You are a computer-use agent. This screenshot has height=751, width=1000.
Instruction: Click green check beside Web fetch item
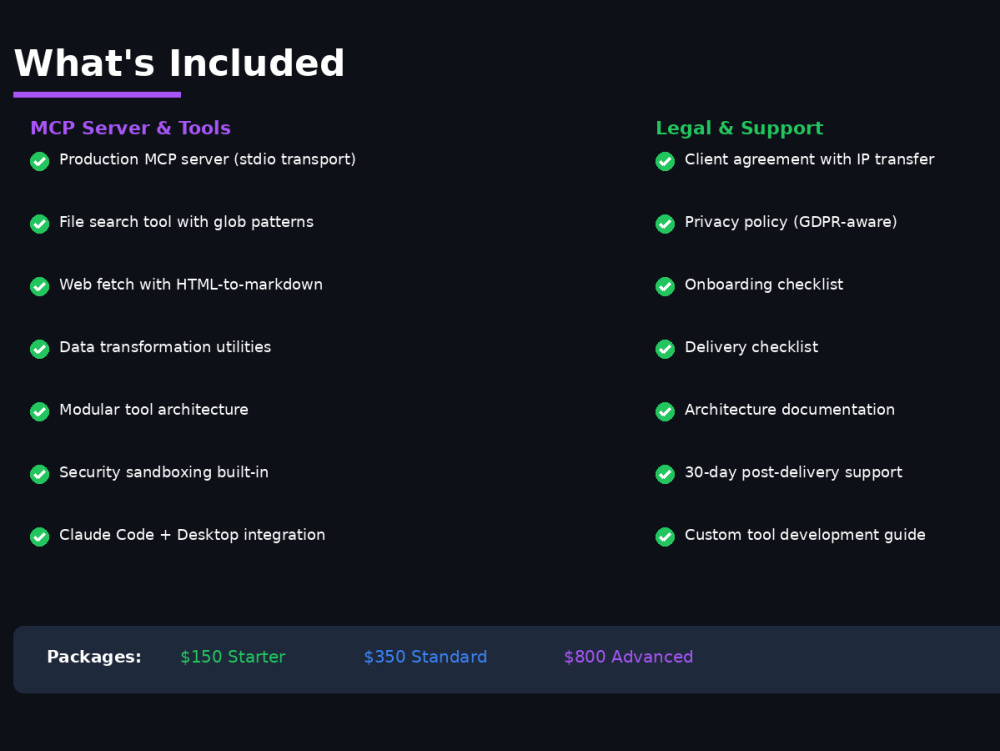(x=40, y=286)
